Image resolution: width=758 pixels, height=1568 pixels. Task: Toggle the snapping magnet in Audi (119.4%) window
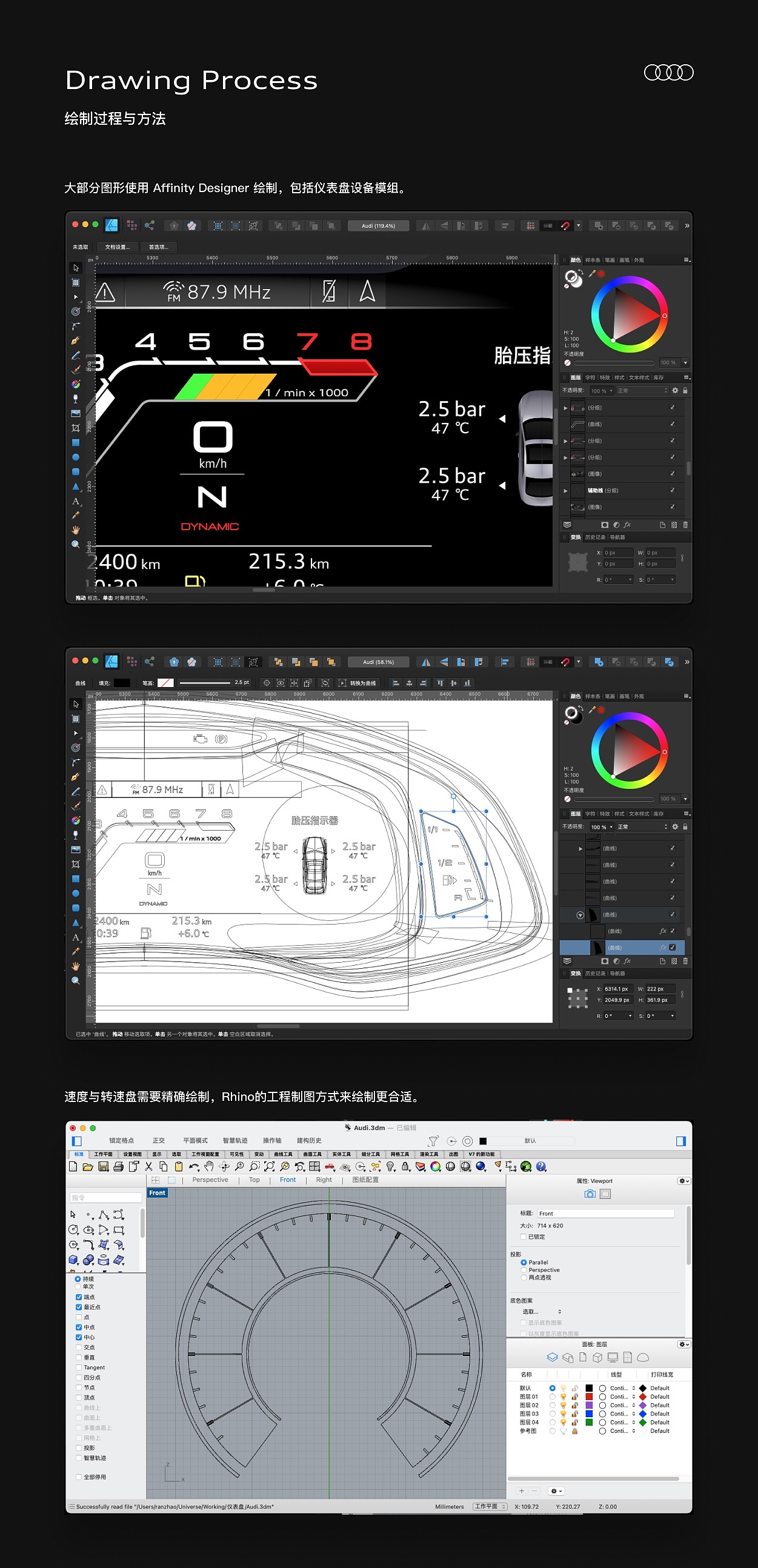pos(565,226)
